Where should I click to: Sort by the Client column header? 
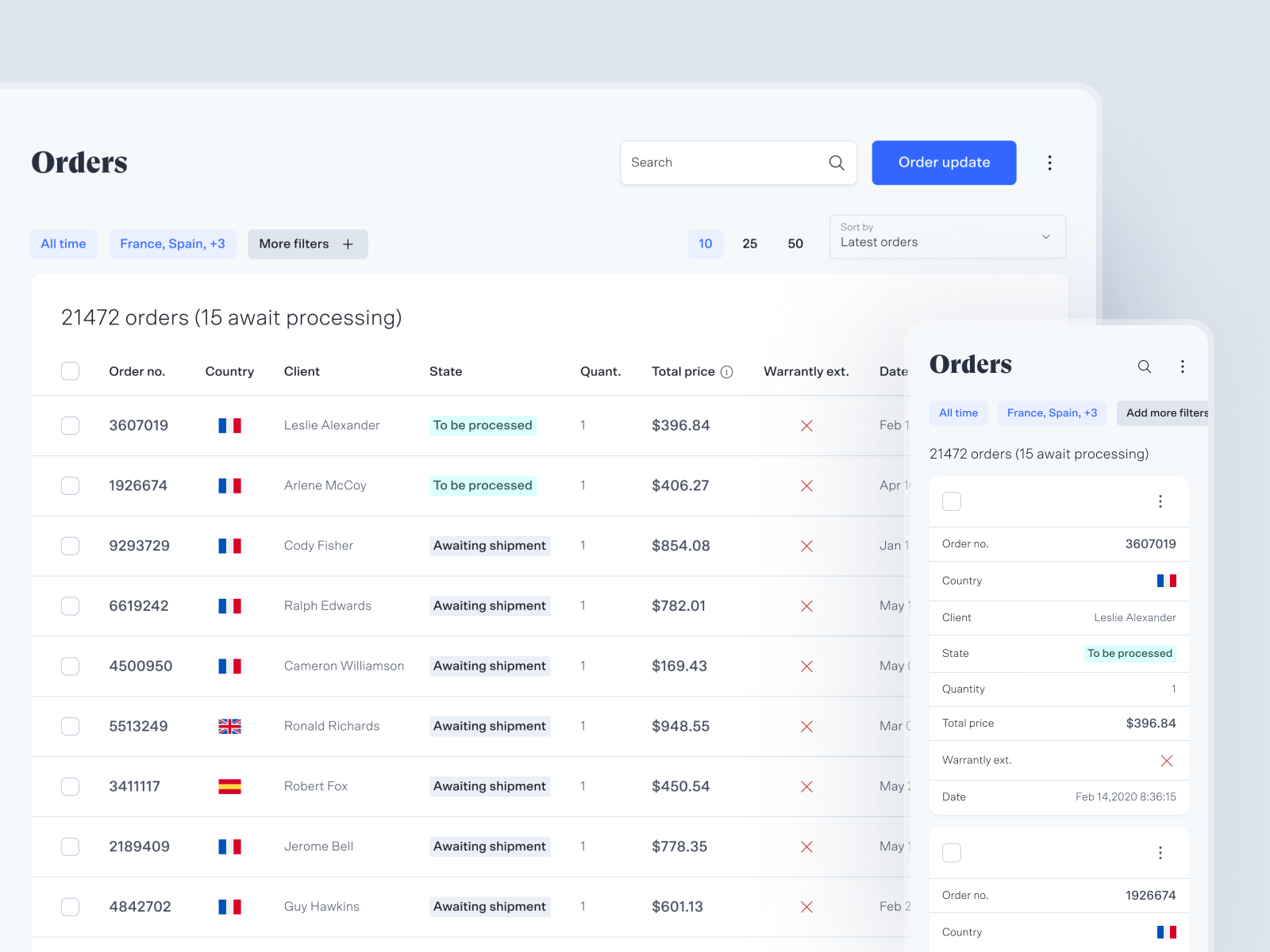(302, 372)
